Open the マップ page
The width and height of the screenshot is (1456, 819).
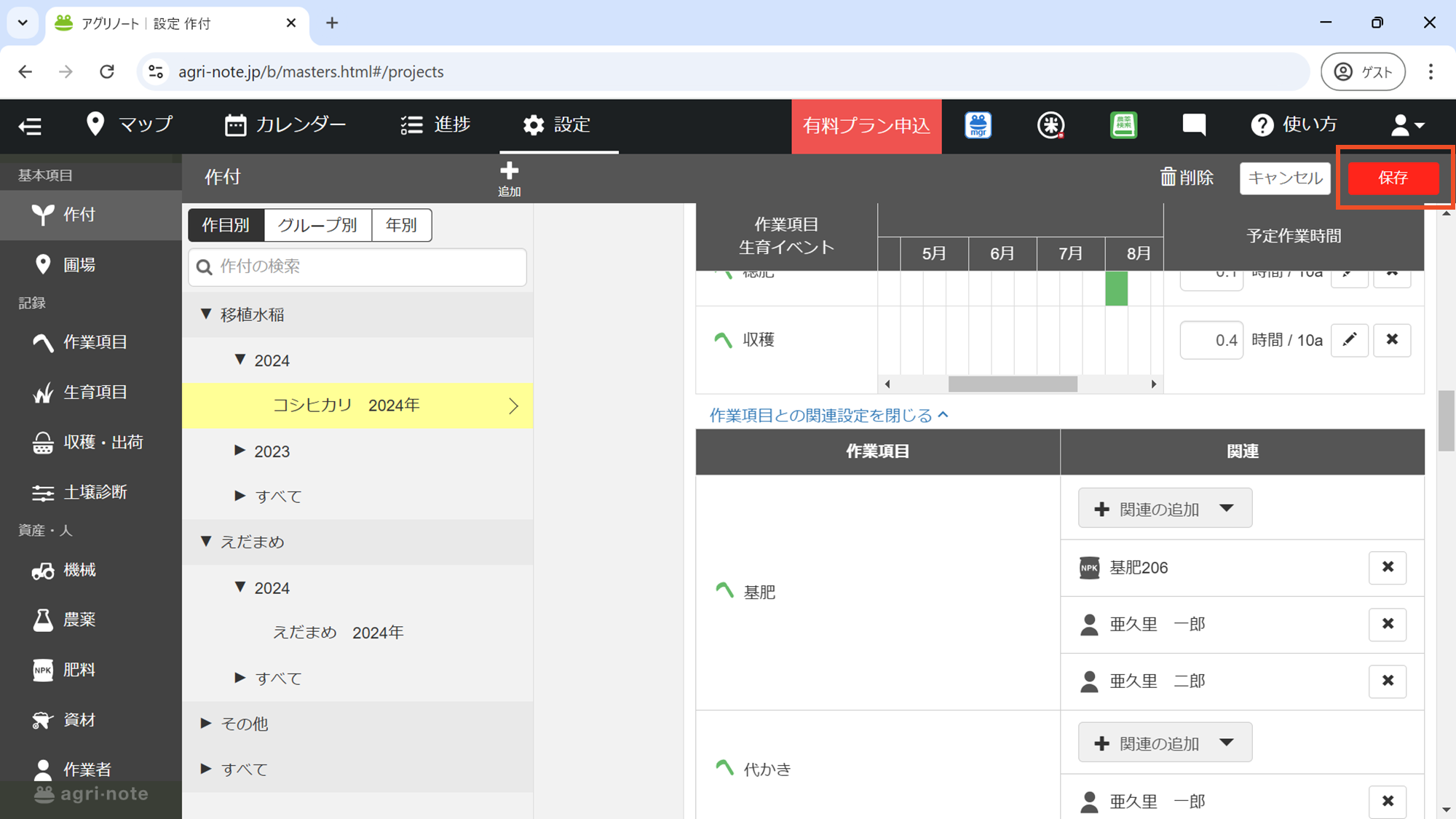[130, 124]
